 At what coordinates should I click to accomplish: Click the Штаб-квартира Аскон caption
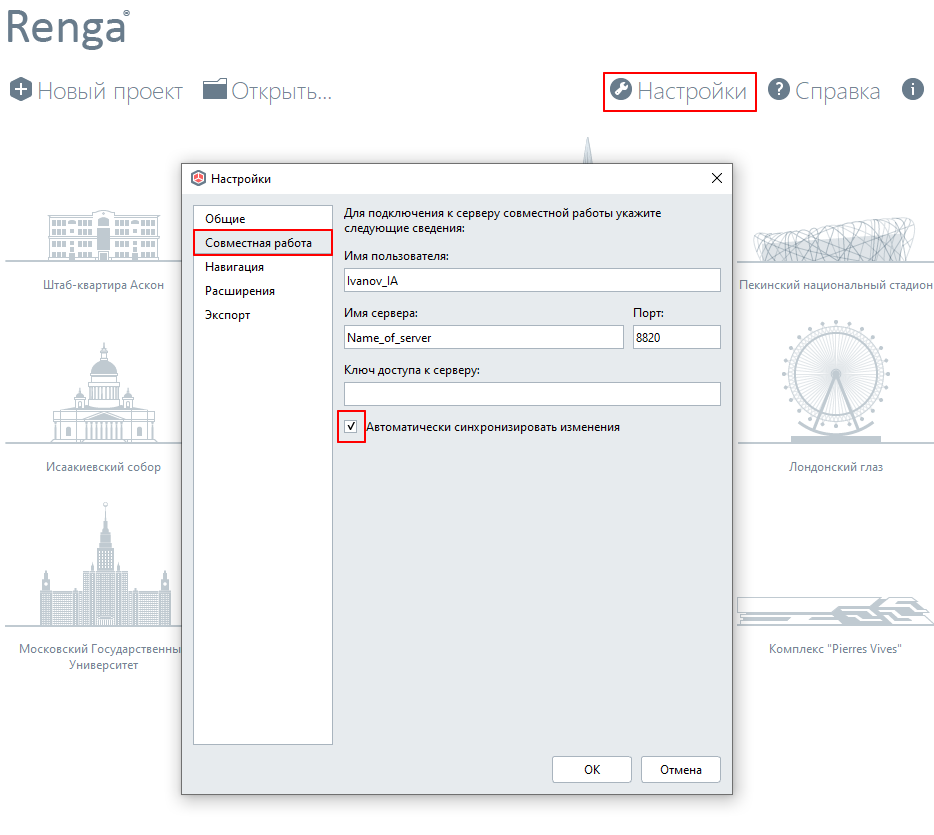click(x=103, y=285)
